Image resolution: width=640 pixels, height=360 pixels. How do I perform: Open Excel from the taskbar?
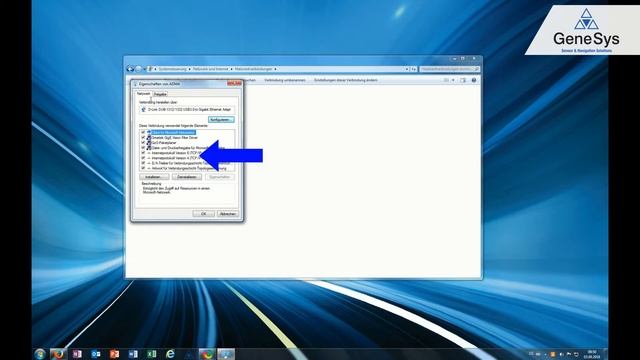click(152, 354)
